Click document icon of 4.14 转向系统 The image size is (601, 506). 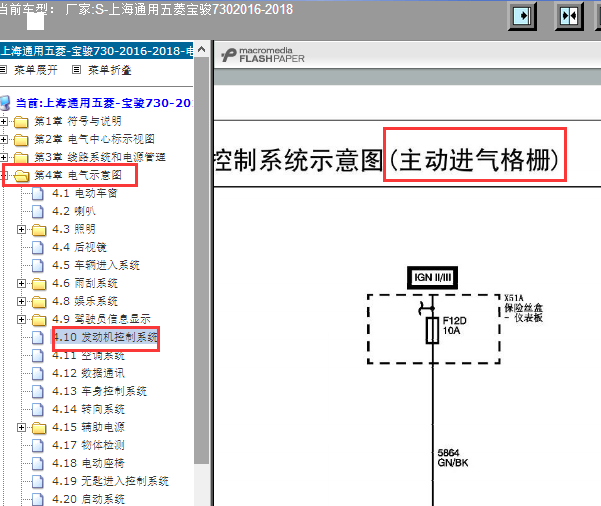pos(38,410)
